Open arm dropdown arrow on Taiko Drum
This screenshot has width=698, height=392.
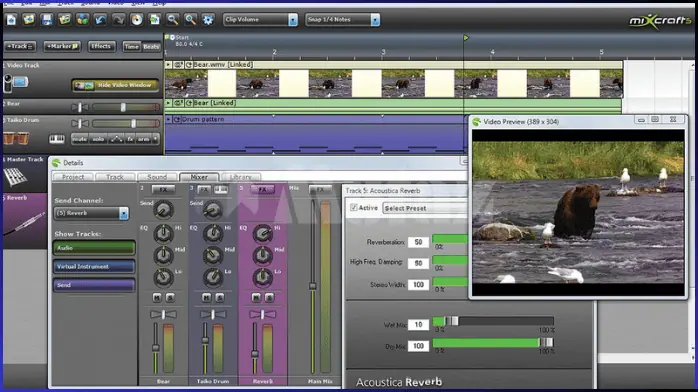155,139
